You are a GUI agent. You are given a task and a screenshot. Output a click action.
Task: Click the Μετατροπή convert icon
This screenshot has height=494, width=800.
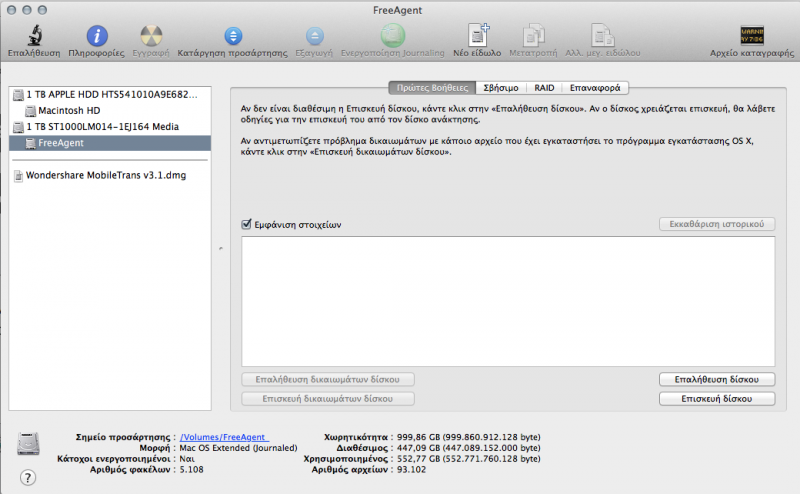point(533,35)
